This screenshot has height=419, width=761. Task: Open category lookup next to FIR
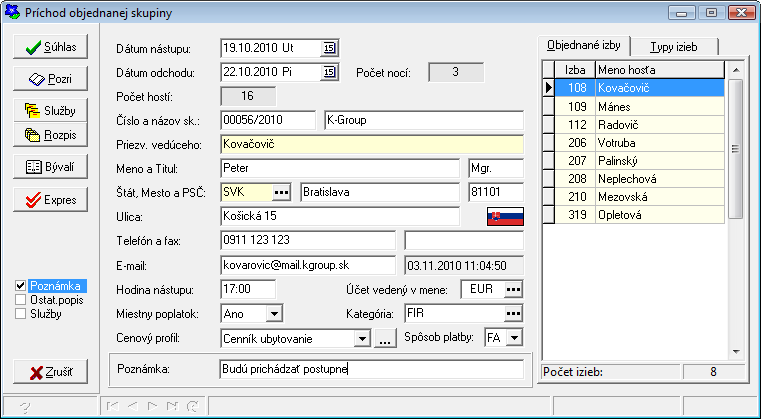(513, 314)
